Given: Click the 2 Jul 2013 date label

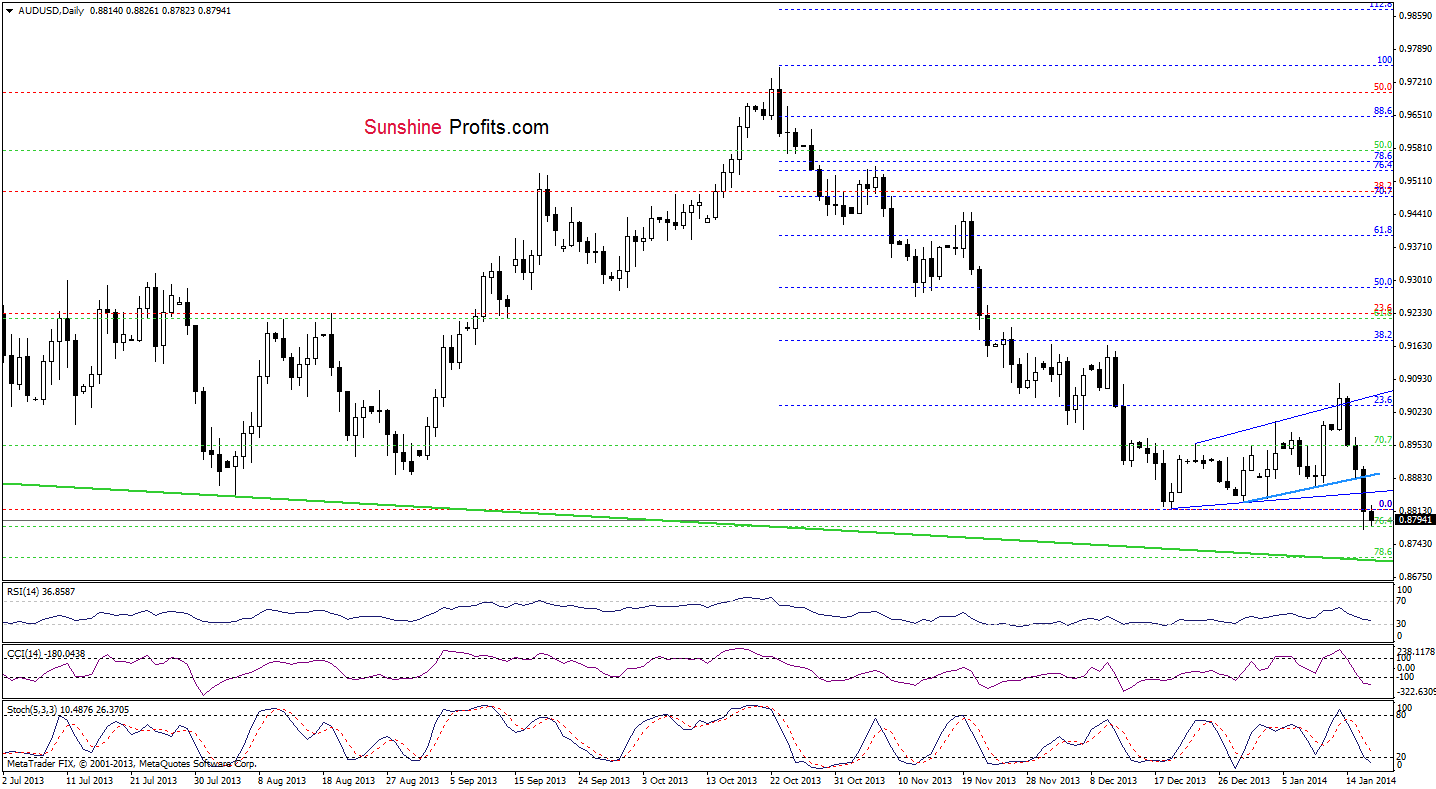Looking at the screenshot, I should [24, 779].
